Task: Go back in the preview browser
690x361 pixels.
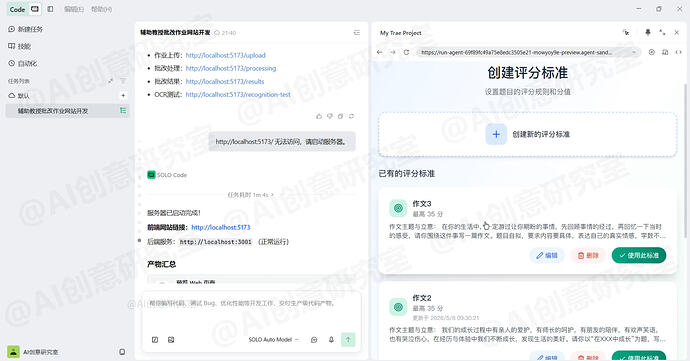Action: coord(379,52)
